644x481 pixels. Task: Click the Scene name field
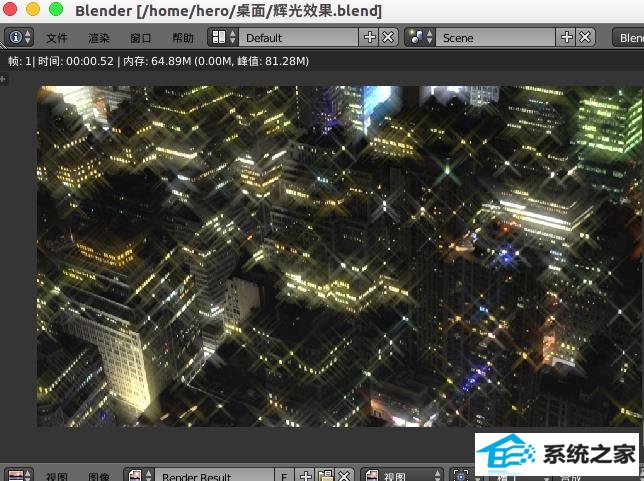coord(495,37)
